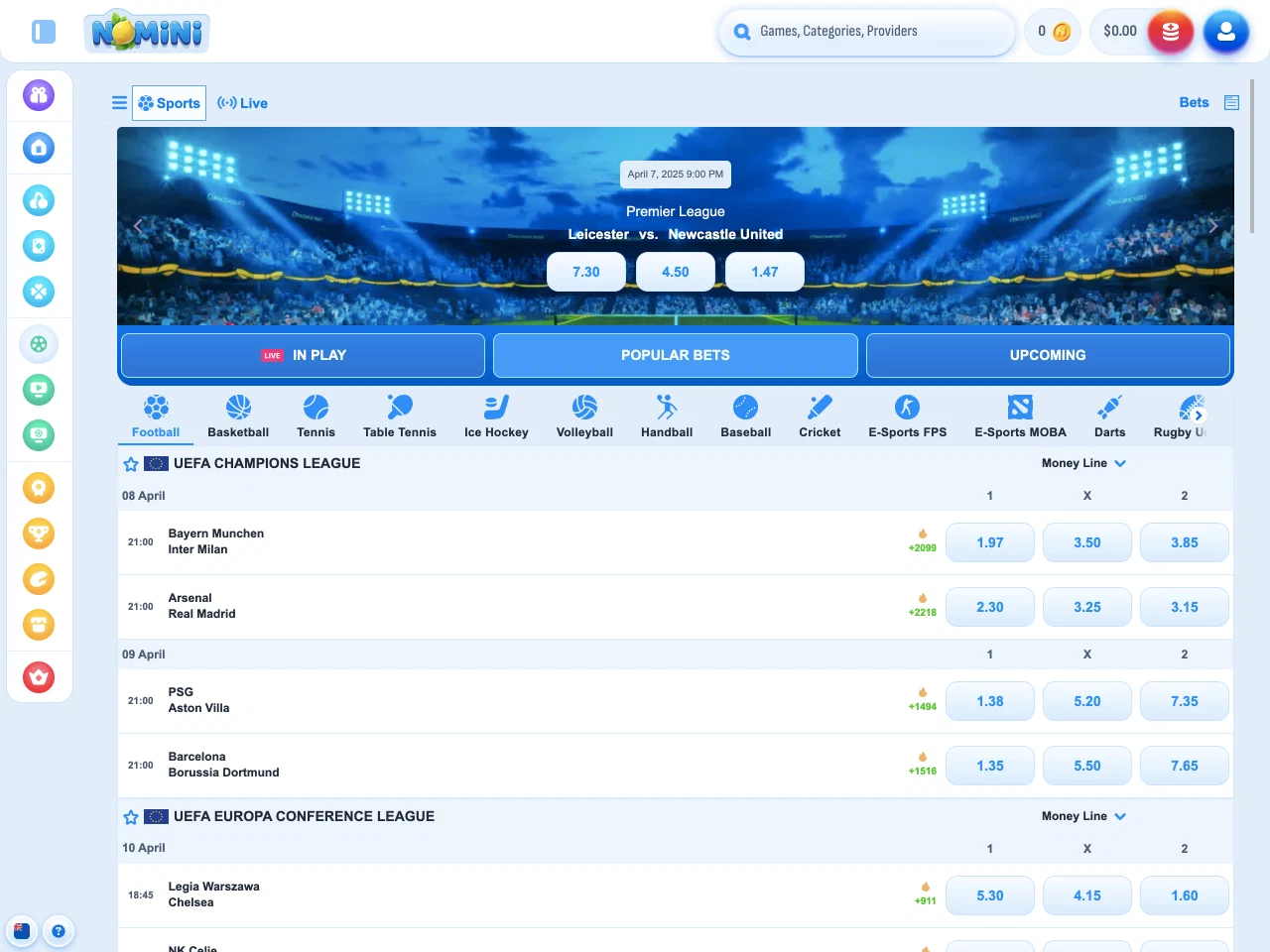Switch to the Live tab

pos(243,103)
